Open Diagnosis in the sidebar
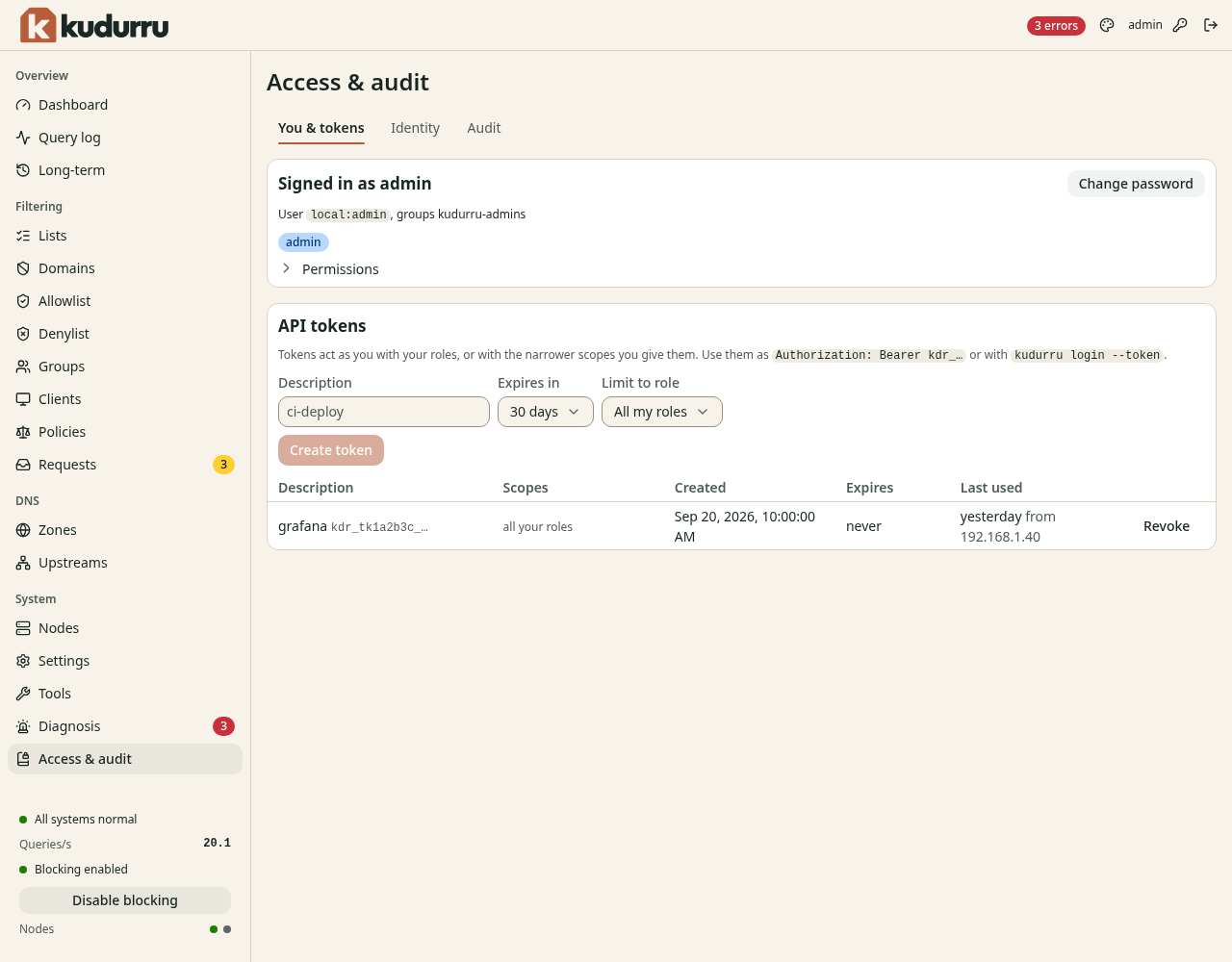Image resolution: width=1232 pixels, height=962 pixels. pyautogui.click(x=125, y=726)
